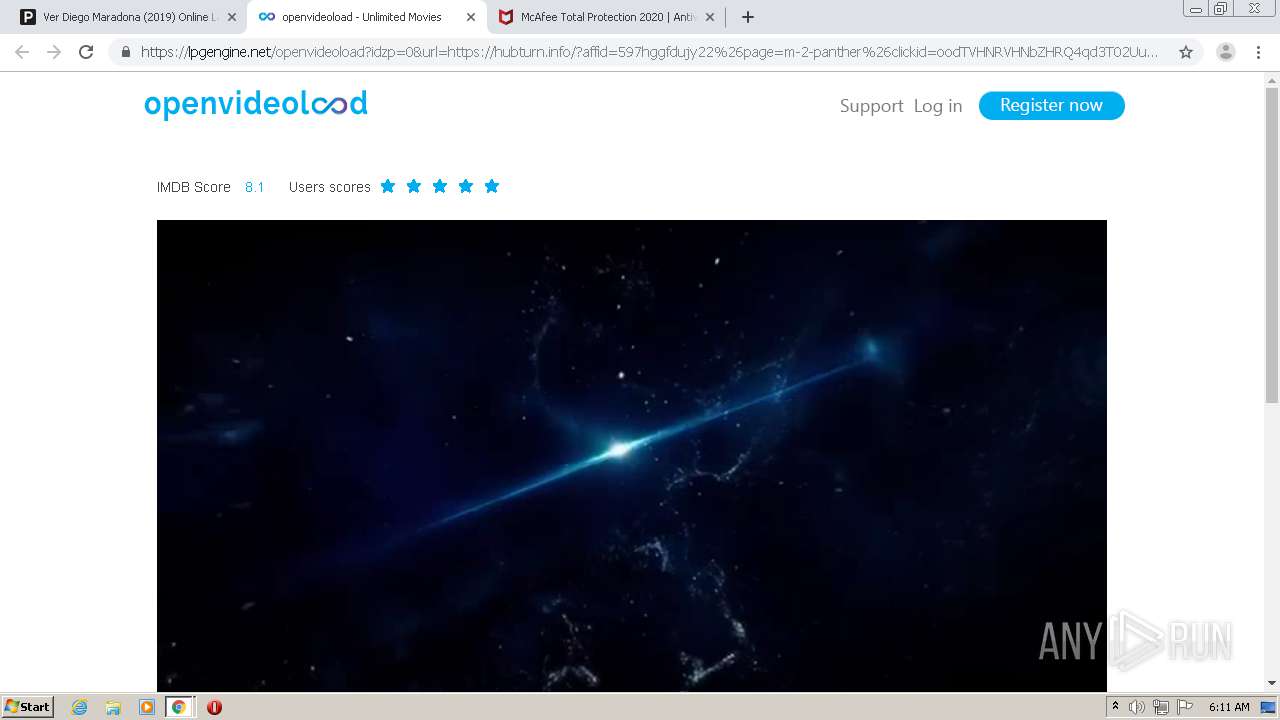Open the Chrome profile avatar menu
This screenshot has width=1280, height=720.
pyautogui.click(x=1225, y=52)
